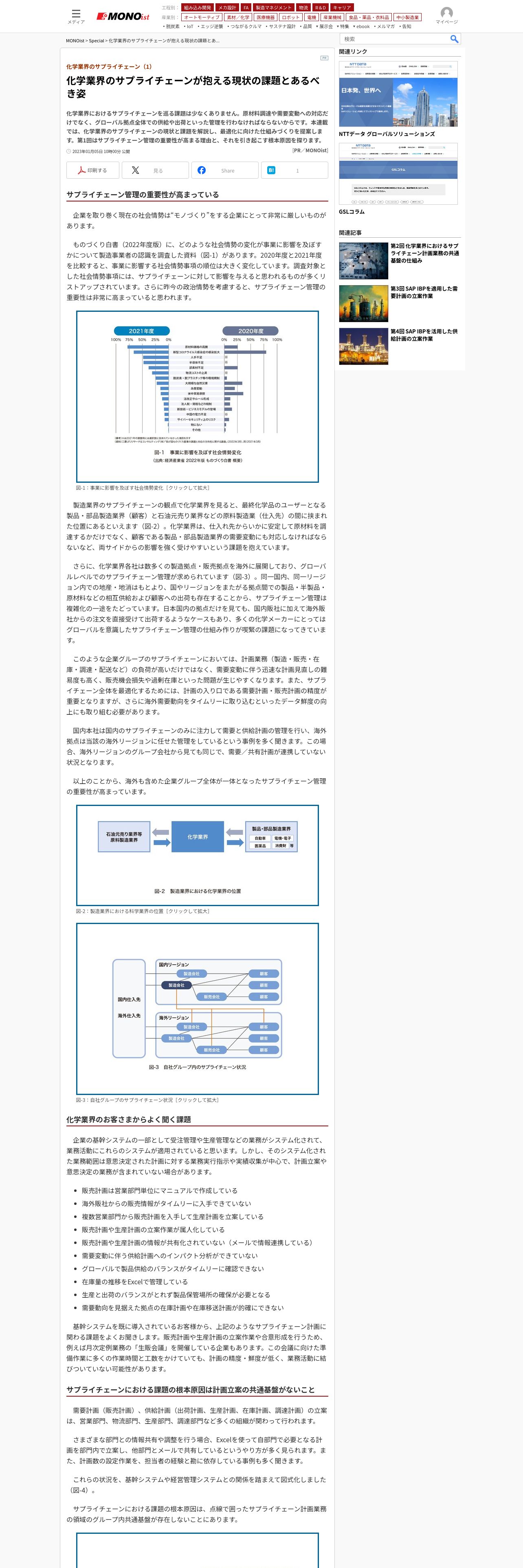This screenshot has height=1568, width=523.
Task: Click the [PR/MONOist] byline text
Action: click(x=310, y=150)
